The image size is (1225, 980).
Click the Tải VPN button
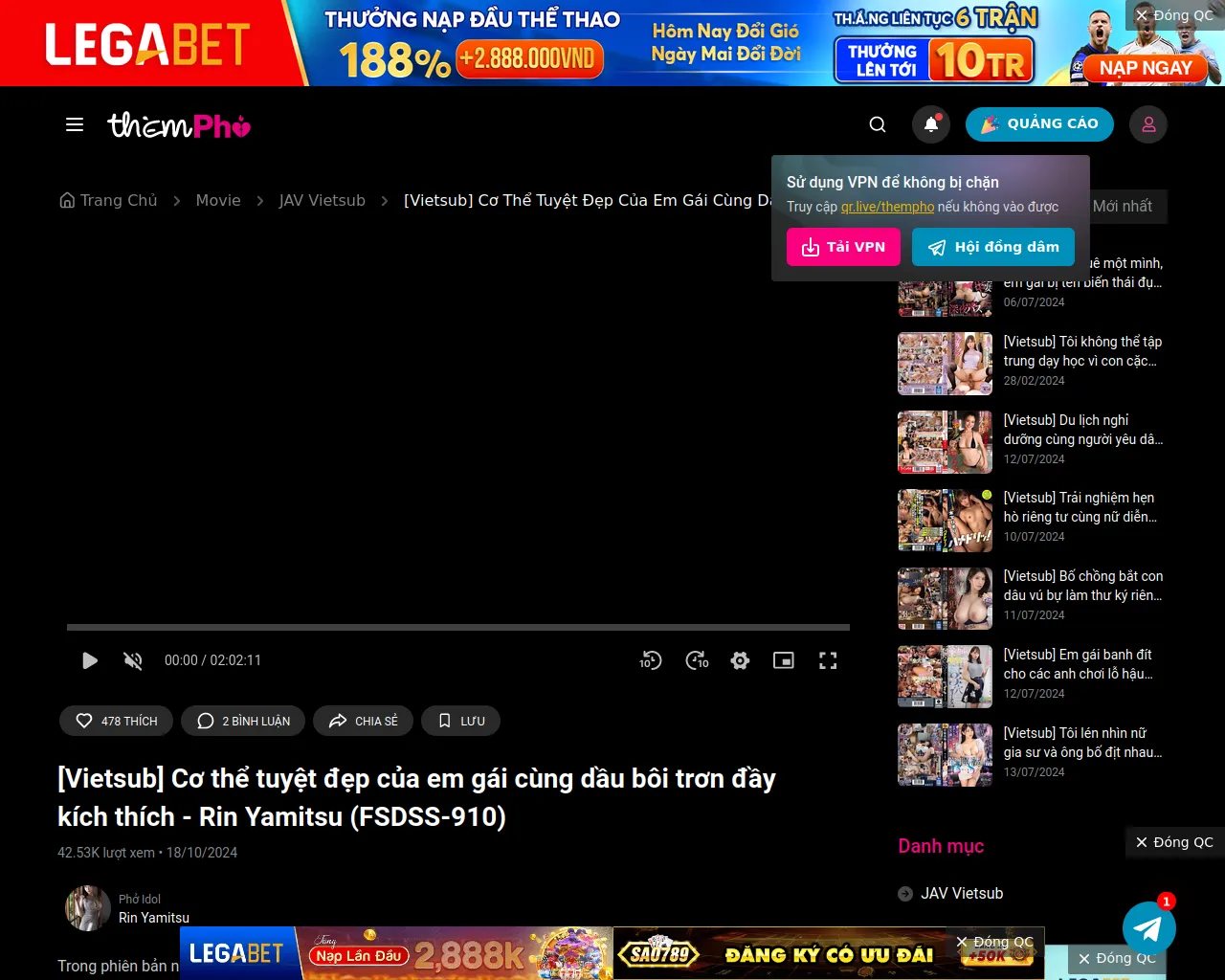843,247
